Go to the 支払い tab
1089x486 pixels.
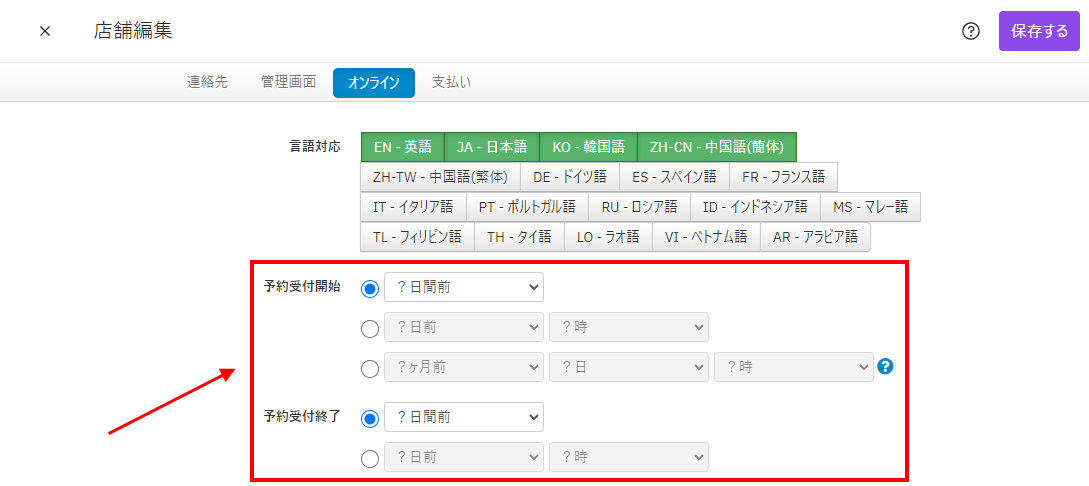pos(451,82)
